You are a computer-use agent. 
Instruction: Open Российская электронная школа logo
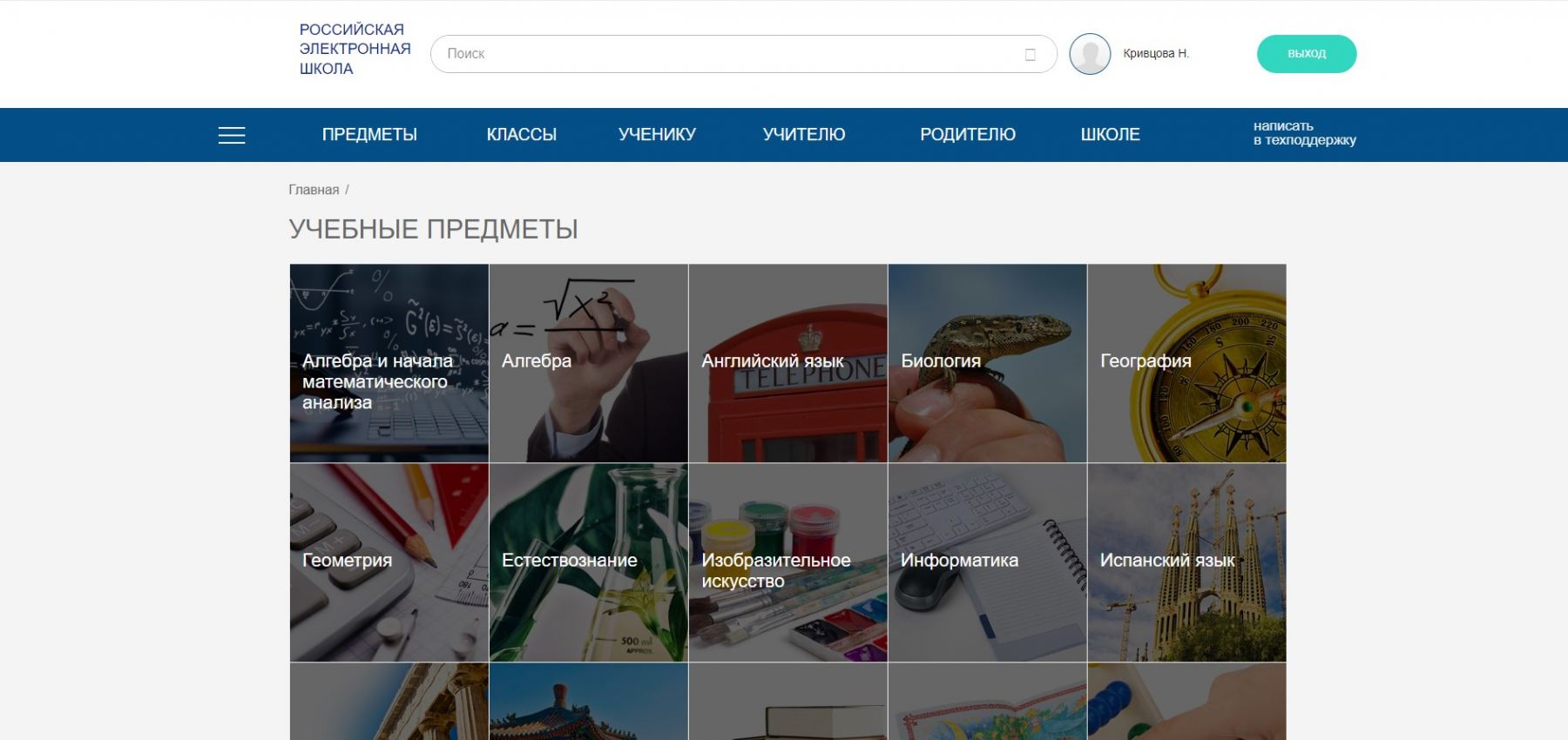tap(355, 50)
